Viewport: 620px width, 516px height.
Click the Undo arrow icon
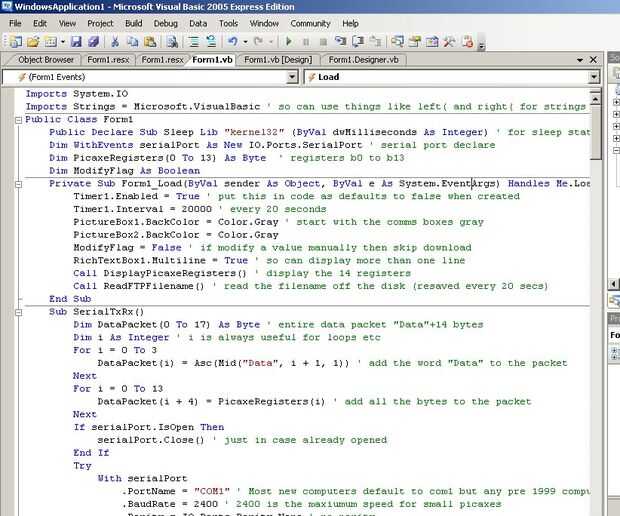[232, 41]
